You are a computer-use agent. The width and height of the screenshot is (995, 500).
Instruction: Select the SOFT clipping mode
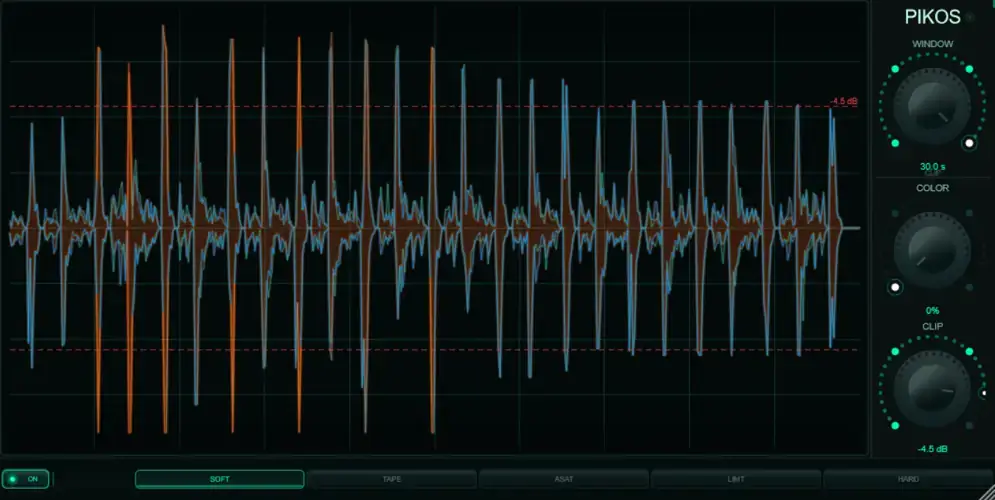220,479
